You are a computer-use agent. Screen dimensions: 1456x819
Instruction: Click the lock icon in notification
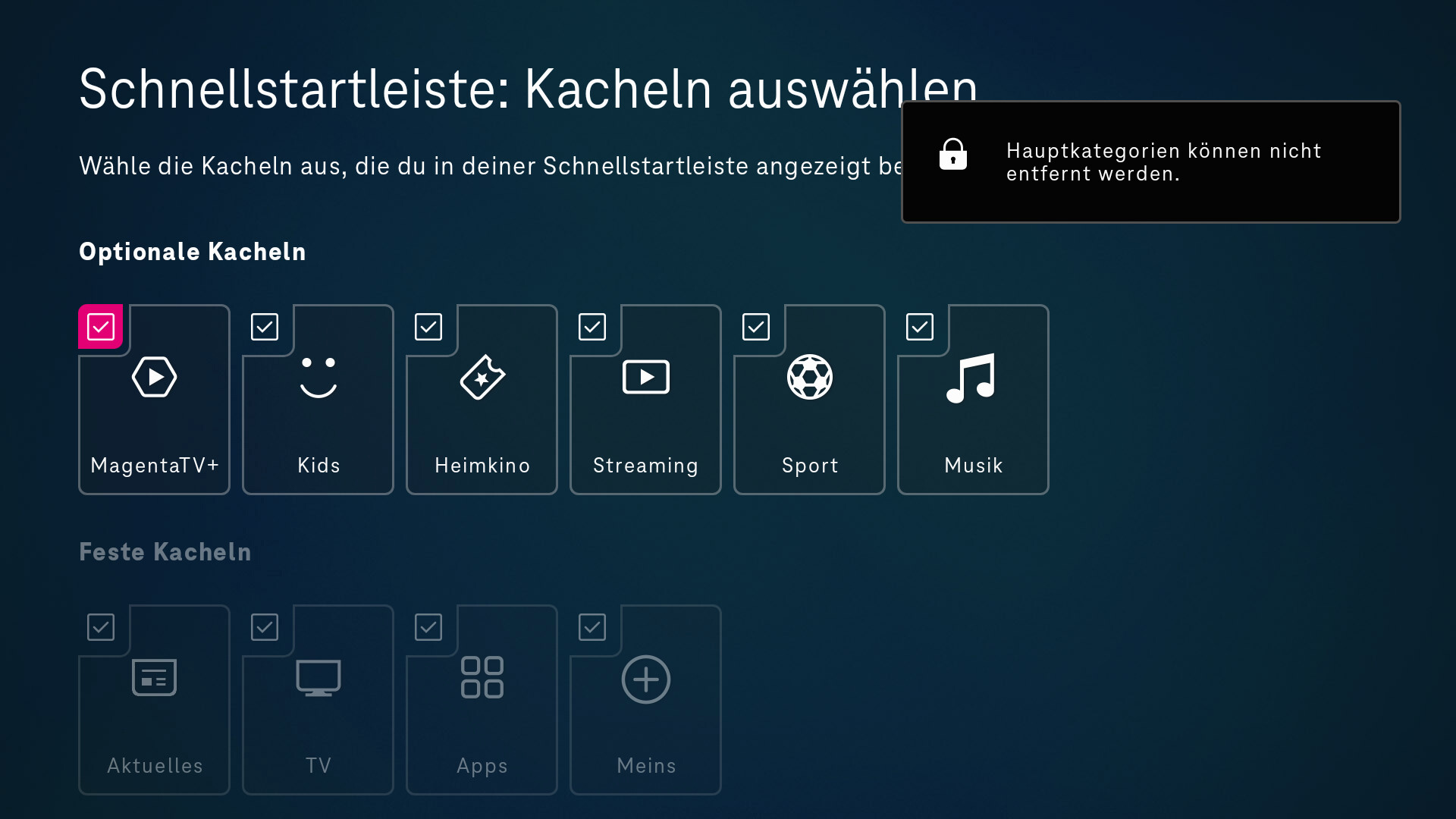point(953,155)
